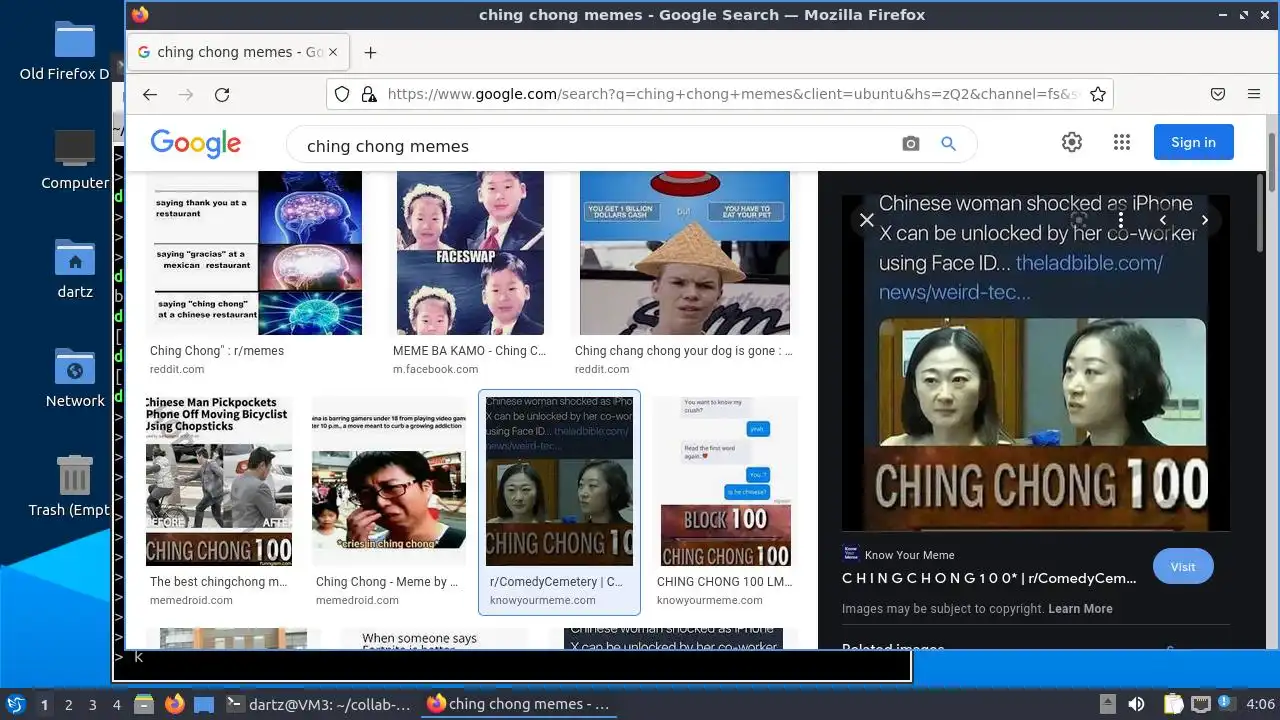Open a new tab with plus button
This screenshot has width=1280, height=720.
click(x=370, y=52)
